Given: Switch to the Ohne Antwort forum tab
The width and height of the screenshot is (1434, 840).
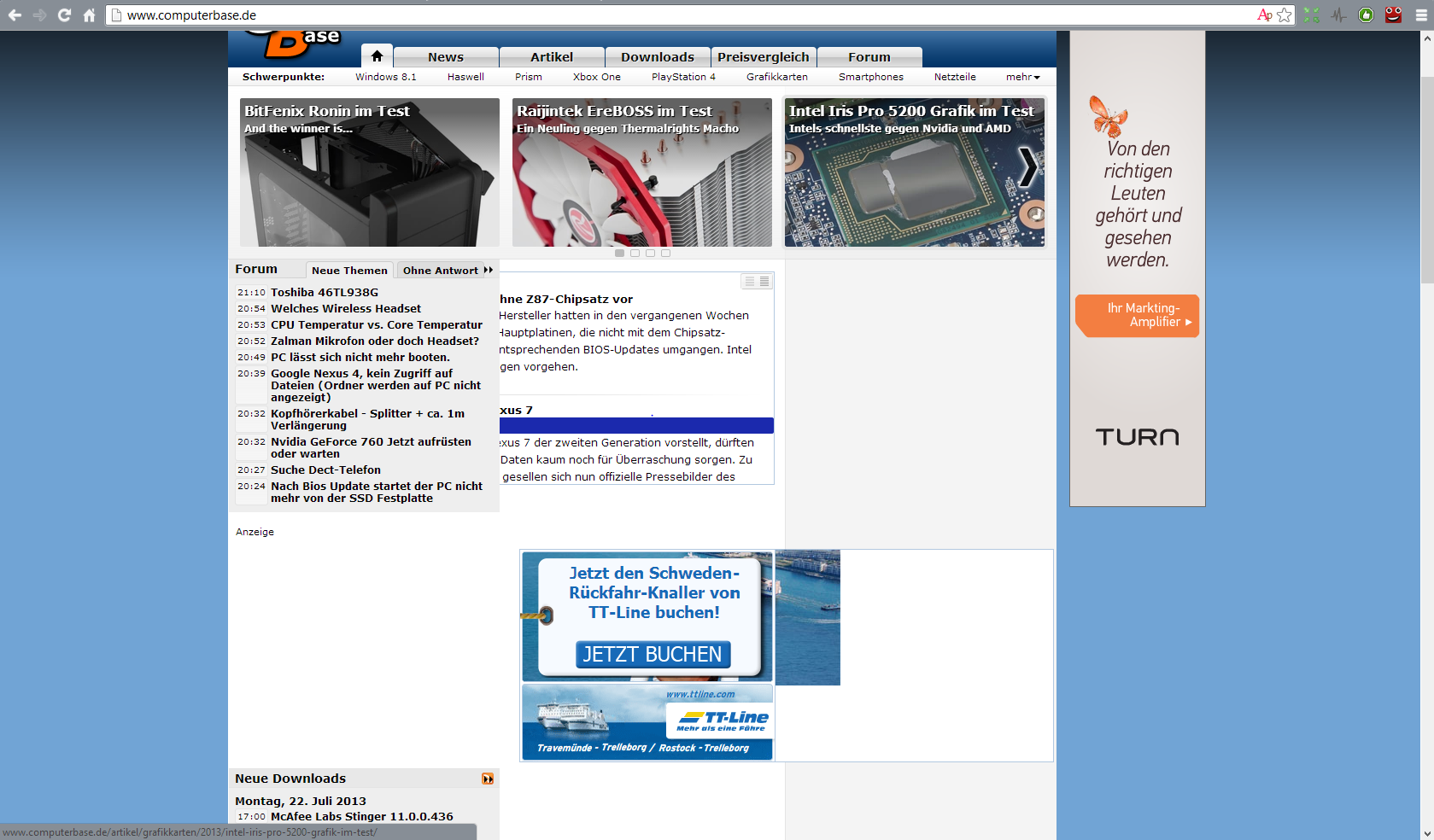Looking at the screenshot, I should [x=441, y=271].
